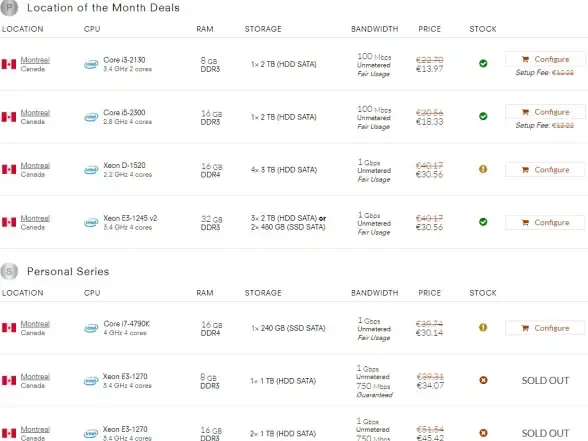Open Montreal link in Core i3-2130 row
The width and height of the screenshot is (588, 441).
point(35,60)
